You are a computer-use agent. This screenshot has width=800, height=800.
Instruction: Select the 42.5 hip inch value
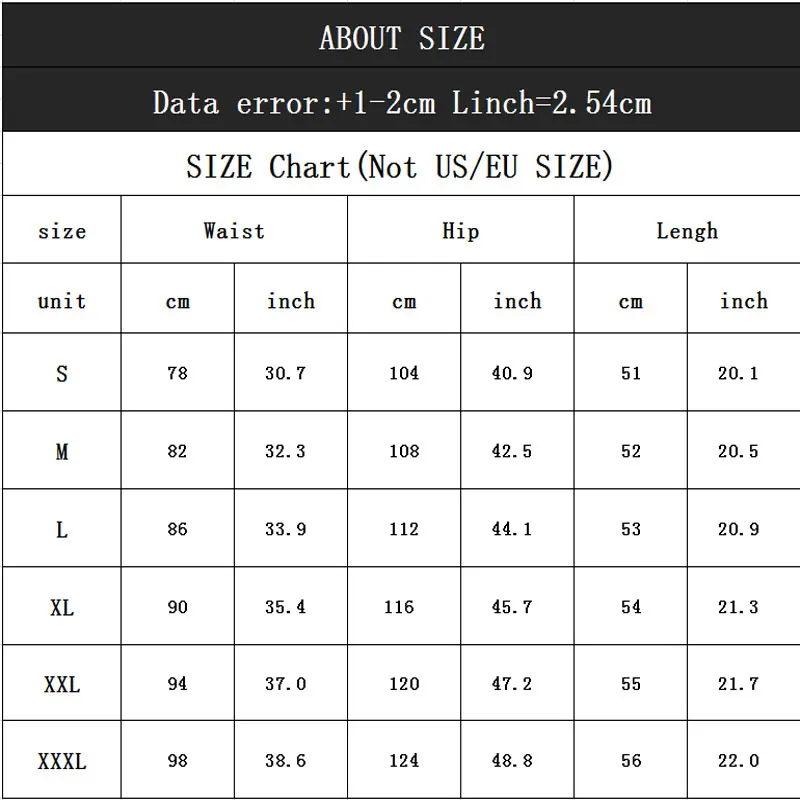512,452
